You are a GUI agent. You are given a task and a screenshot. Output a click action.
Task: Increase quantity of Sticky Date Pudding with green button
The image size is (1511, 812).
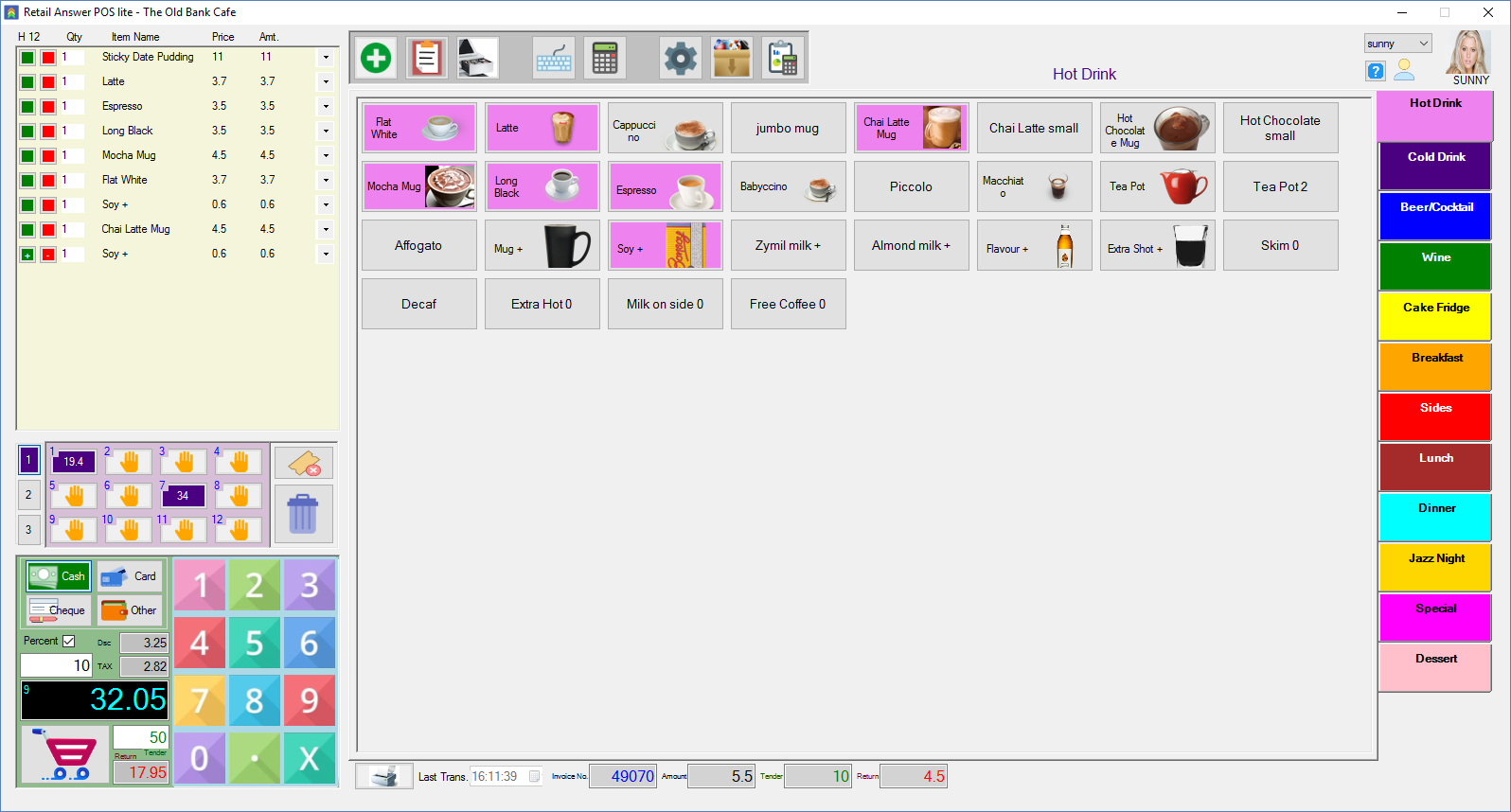(x=27, y=58)
